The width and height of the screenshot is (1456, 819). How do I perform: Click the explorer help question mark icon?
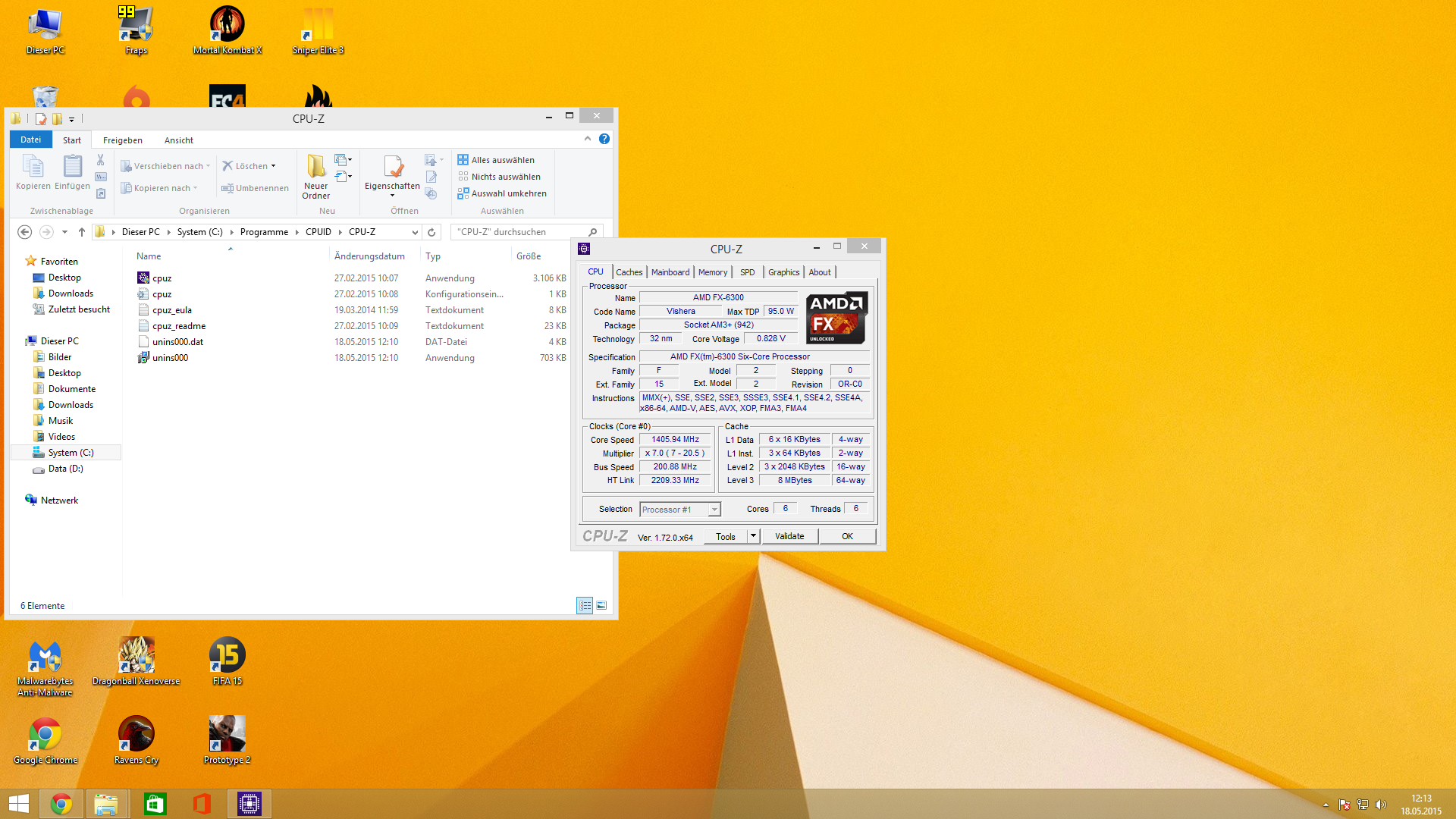[604, 139]
